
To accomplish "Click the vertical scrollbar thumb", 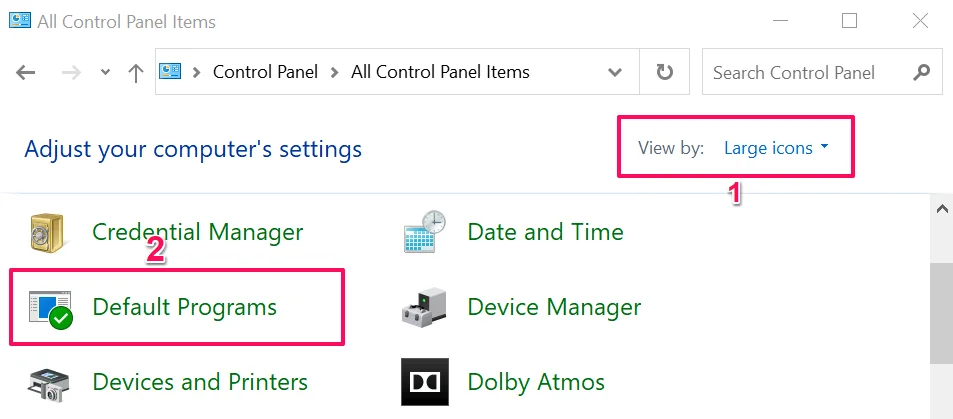I will (941, 313).
